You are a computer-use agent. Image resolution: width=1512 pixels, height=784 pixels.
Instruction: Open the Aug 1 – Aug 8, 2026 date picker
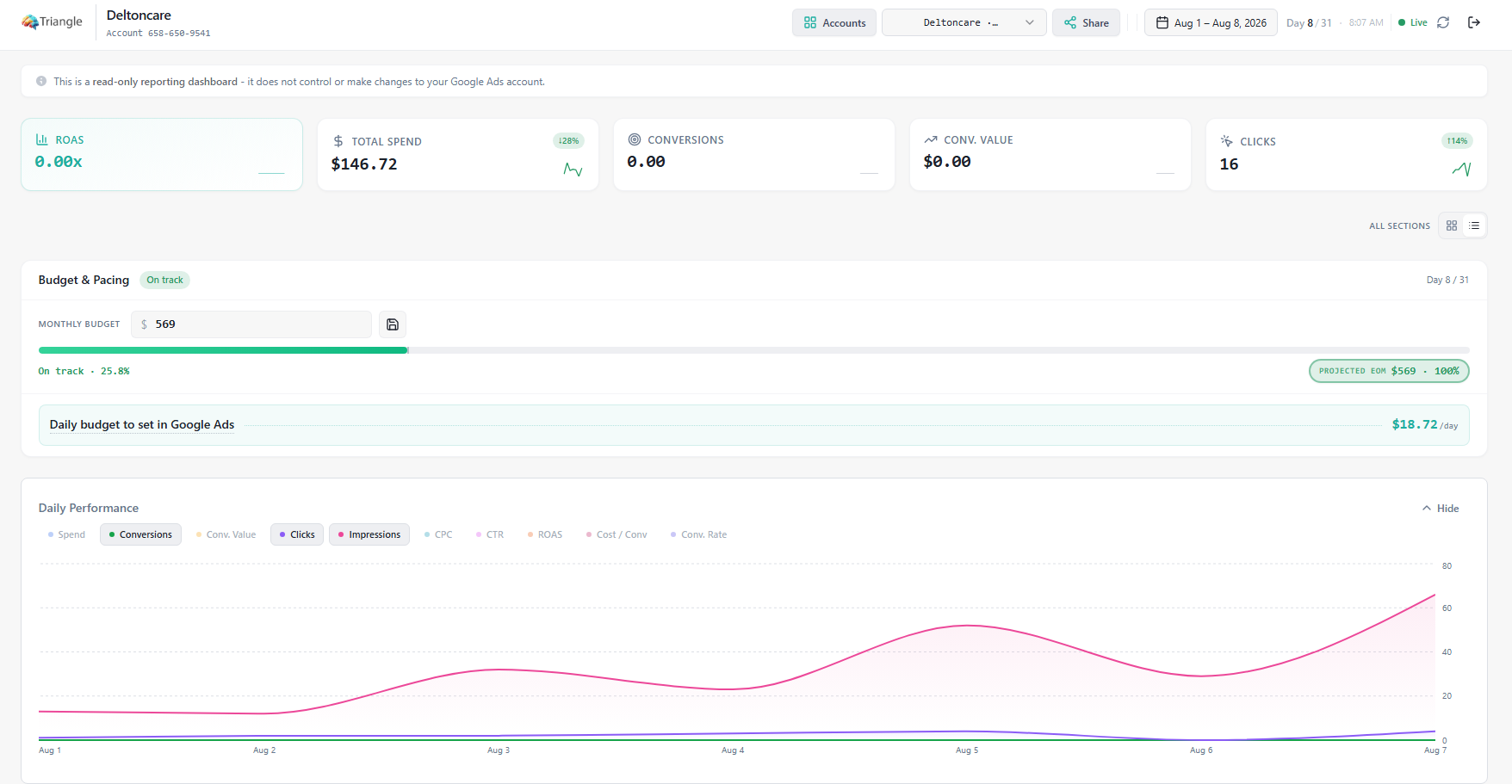pos(1211,22)
